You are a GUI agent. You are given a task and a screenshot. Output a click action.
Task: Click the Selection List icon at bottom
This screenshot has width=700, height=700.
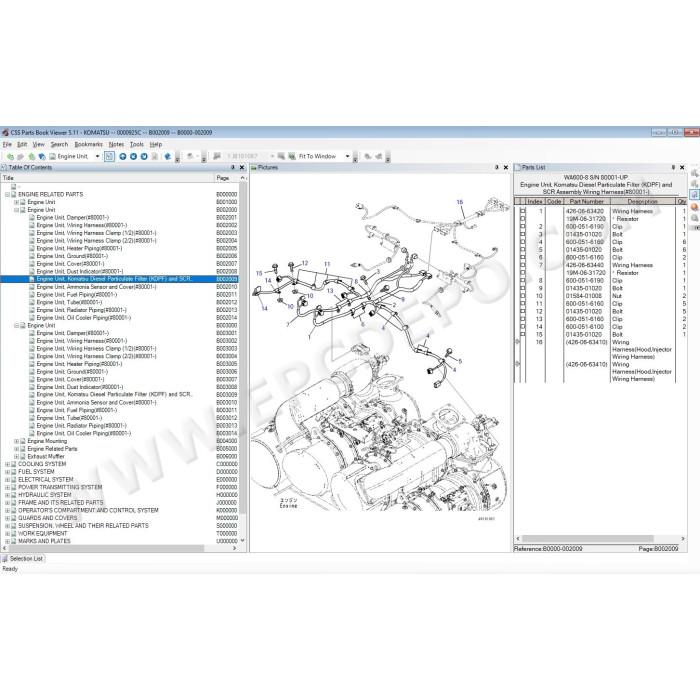pos(5,558)
